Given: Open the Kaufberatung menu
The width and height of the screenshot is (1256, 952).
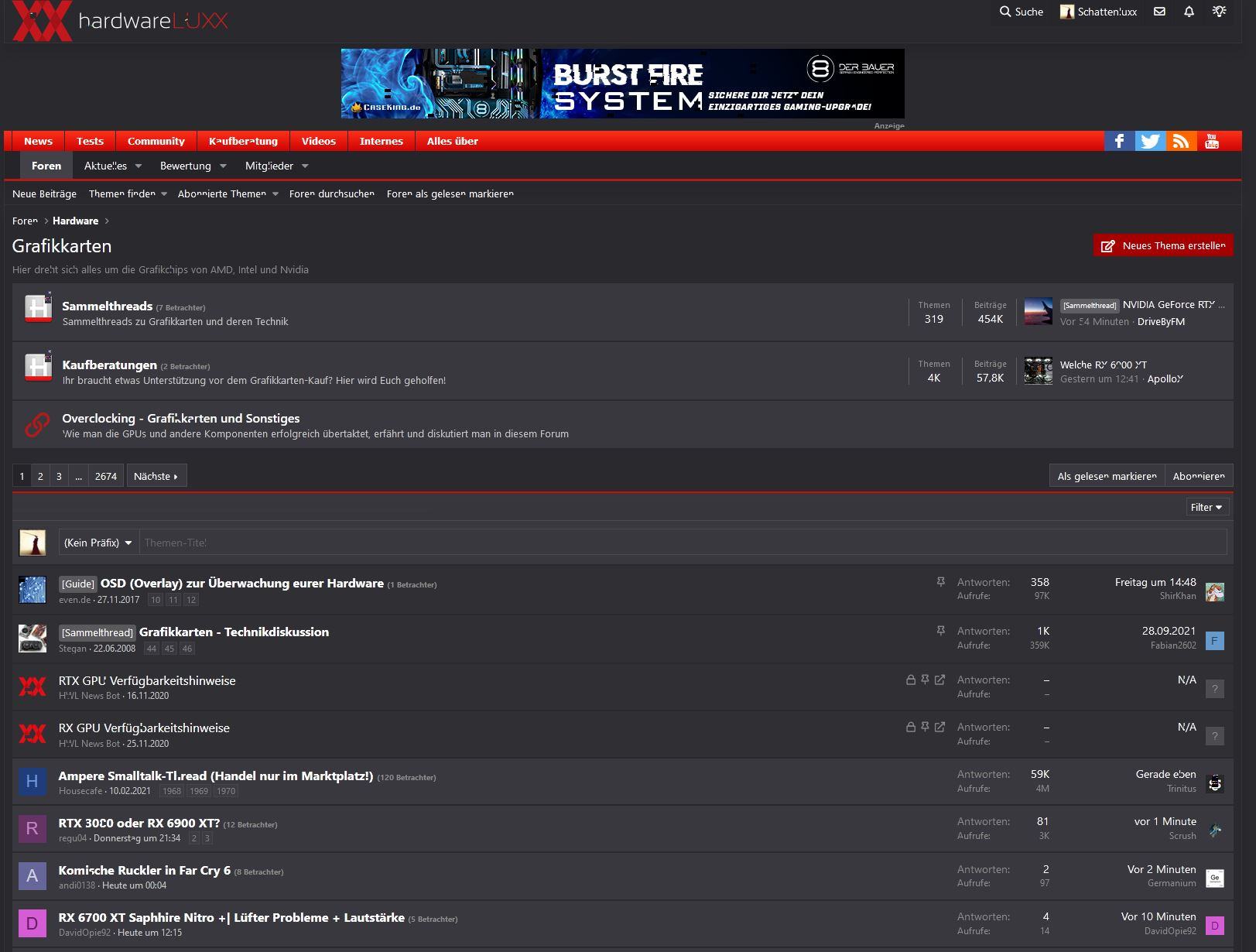Looking at the screenshot, I should click(x=243, y=141).
